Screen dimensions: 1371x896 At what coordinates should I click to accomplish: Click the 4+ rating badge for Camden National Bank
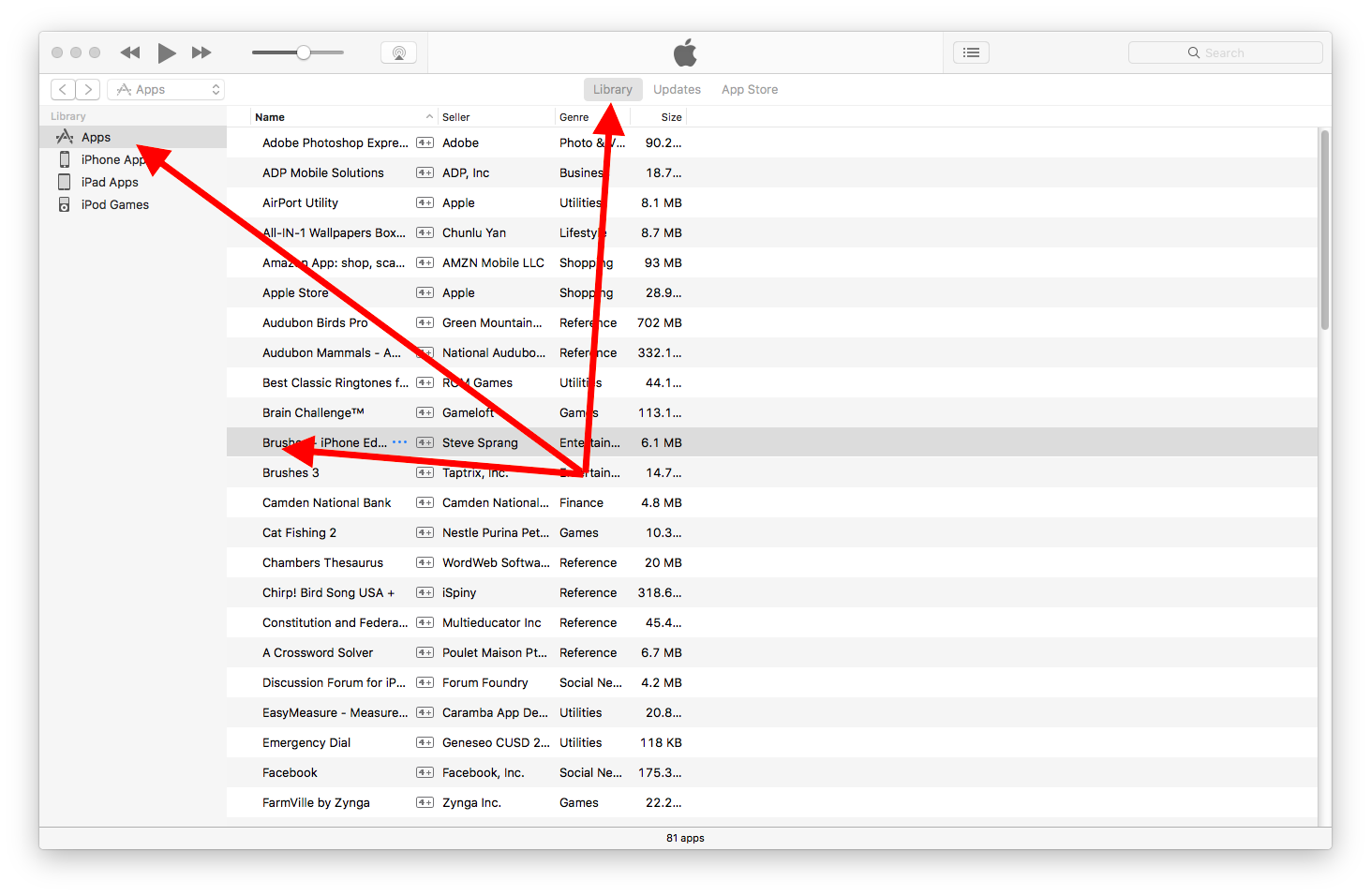coord(425,502)
